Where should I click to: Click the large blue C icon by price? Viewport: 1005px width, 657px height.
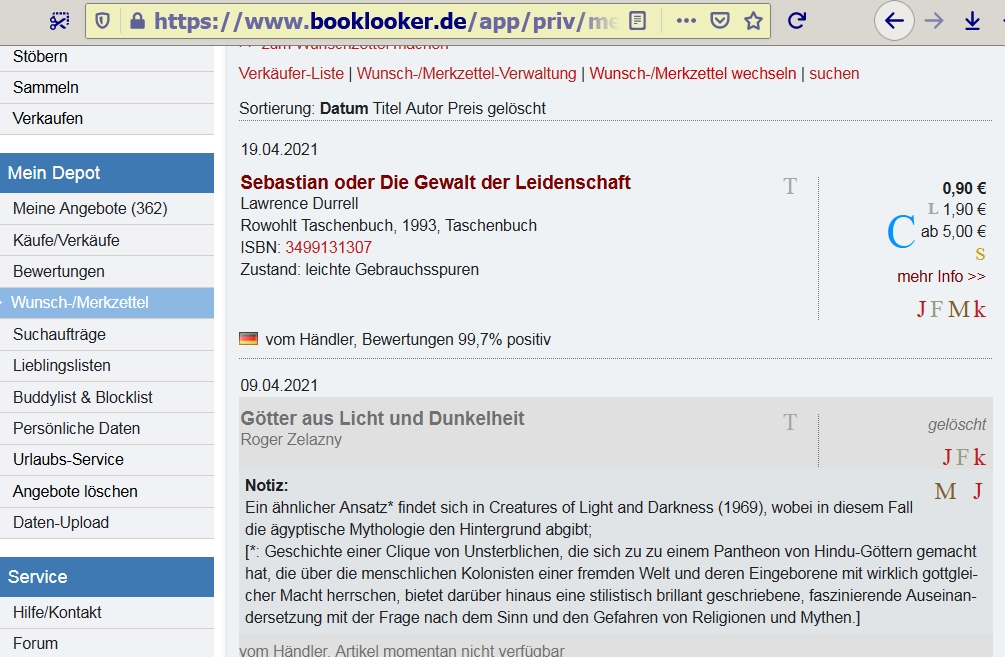[901, 231]
